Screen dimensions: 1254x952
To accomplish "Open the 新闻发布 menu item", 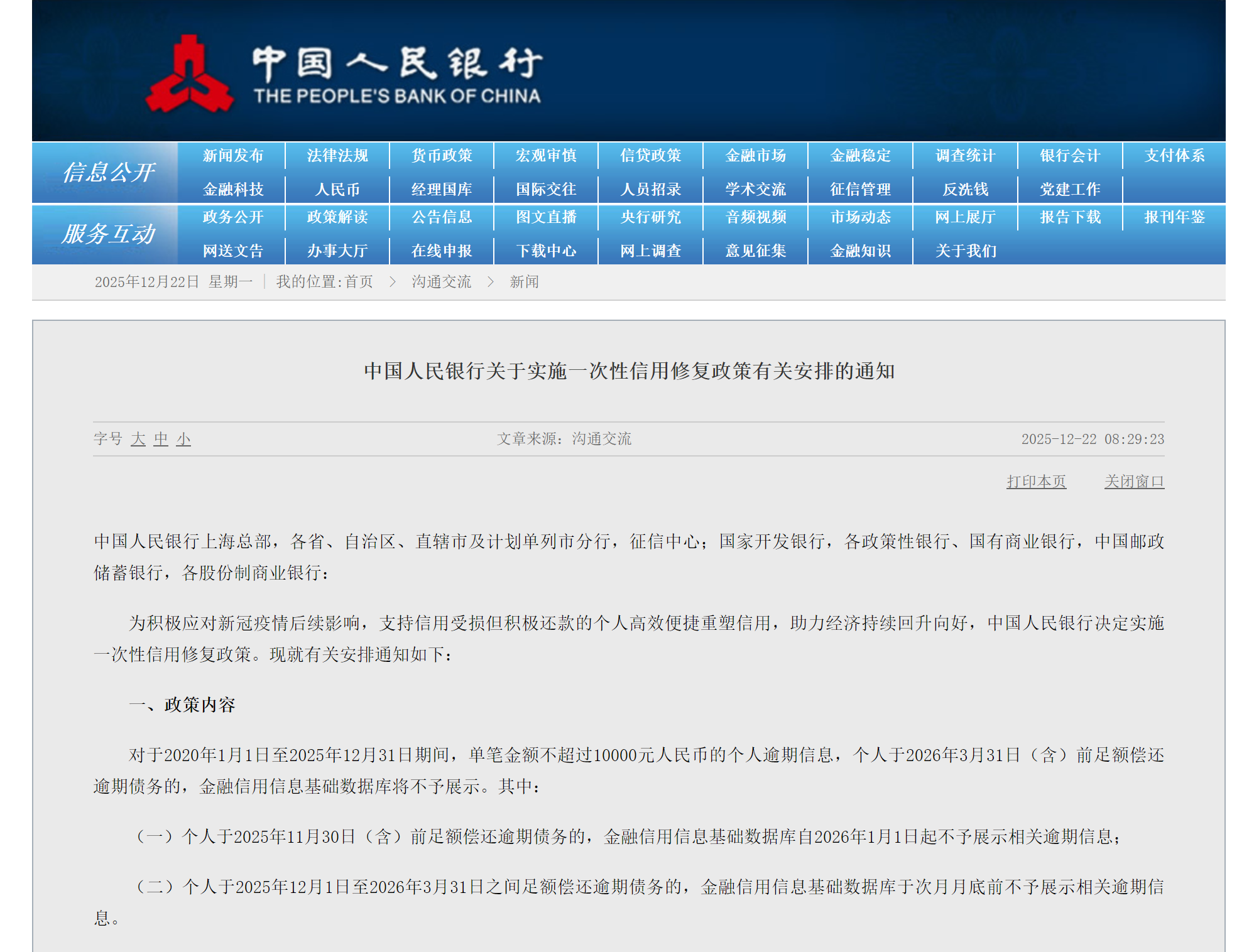I will 233,156.
